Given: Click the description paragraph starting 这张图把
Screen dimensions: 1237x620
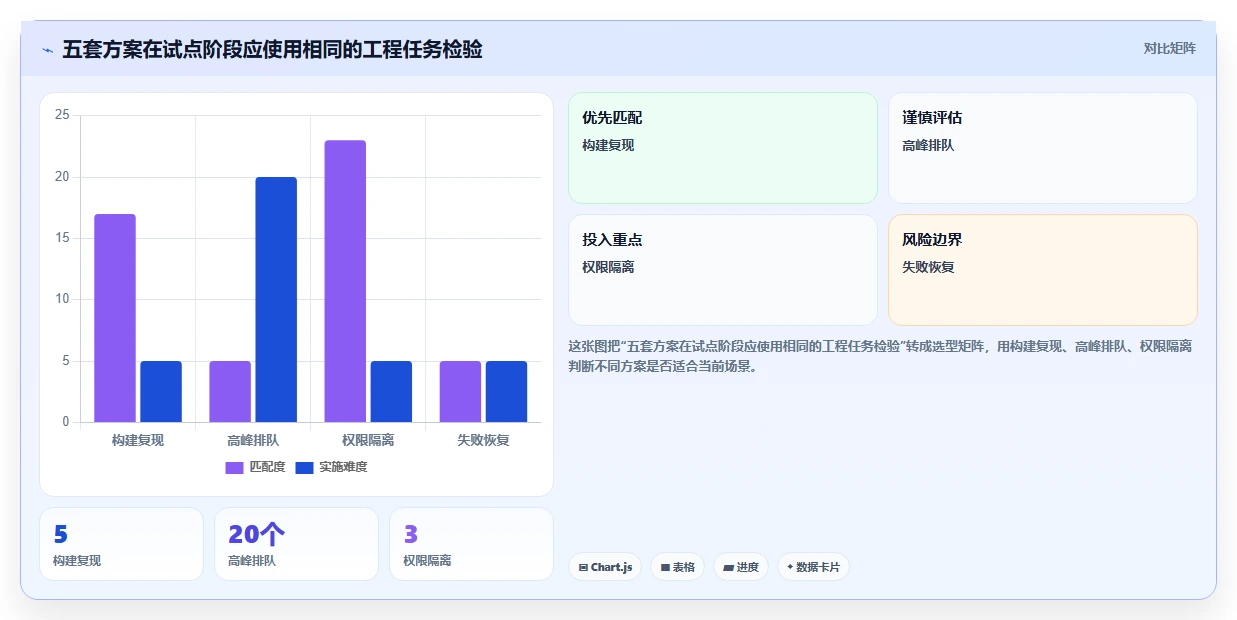Looking at the screenshot, I should point(880,356).
